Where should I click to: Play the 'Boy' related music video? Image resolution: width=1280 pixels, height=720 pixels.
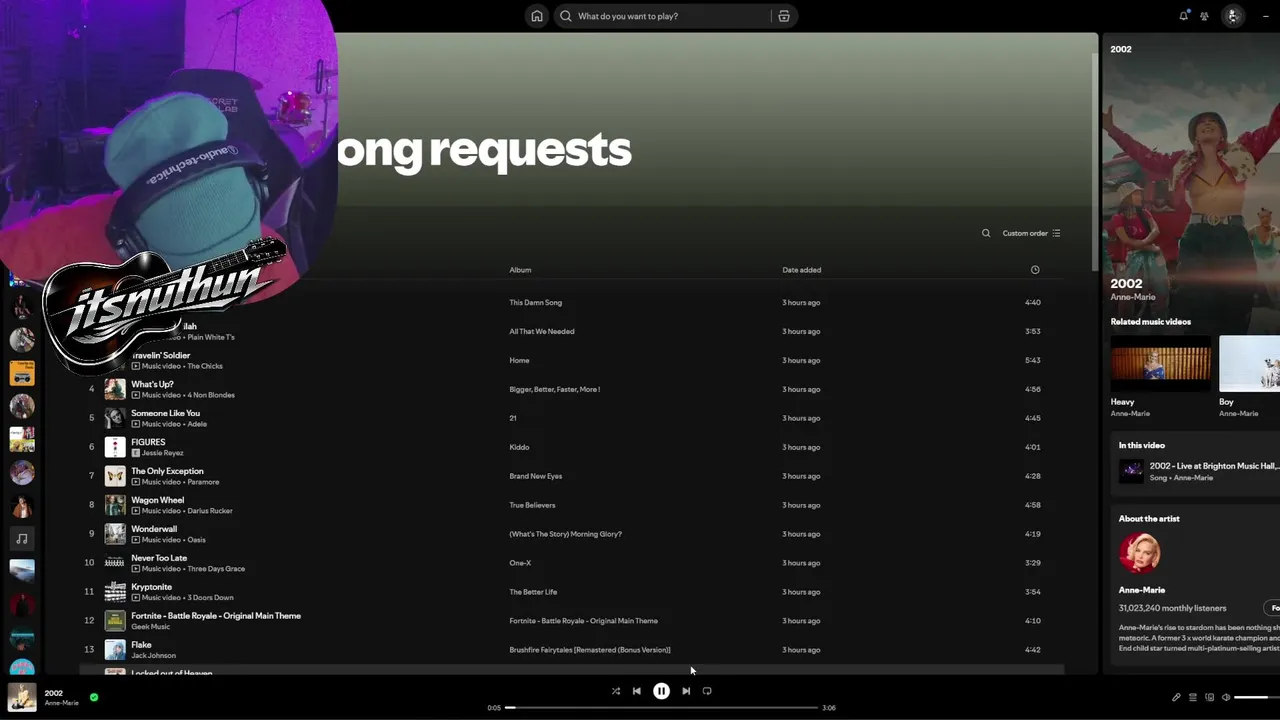[x=1249, y=364]
